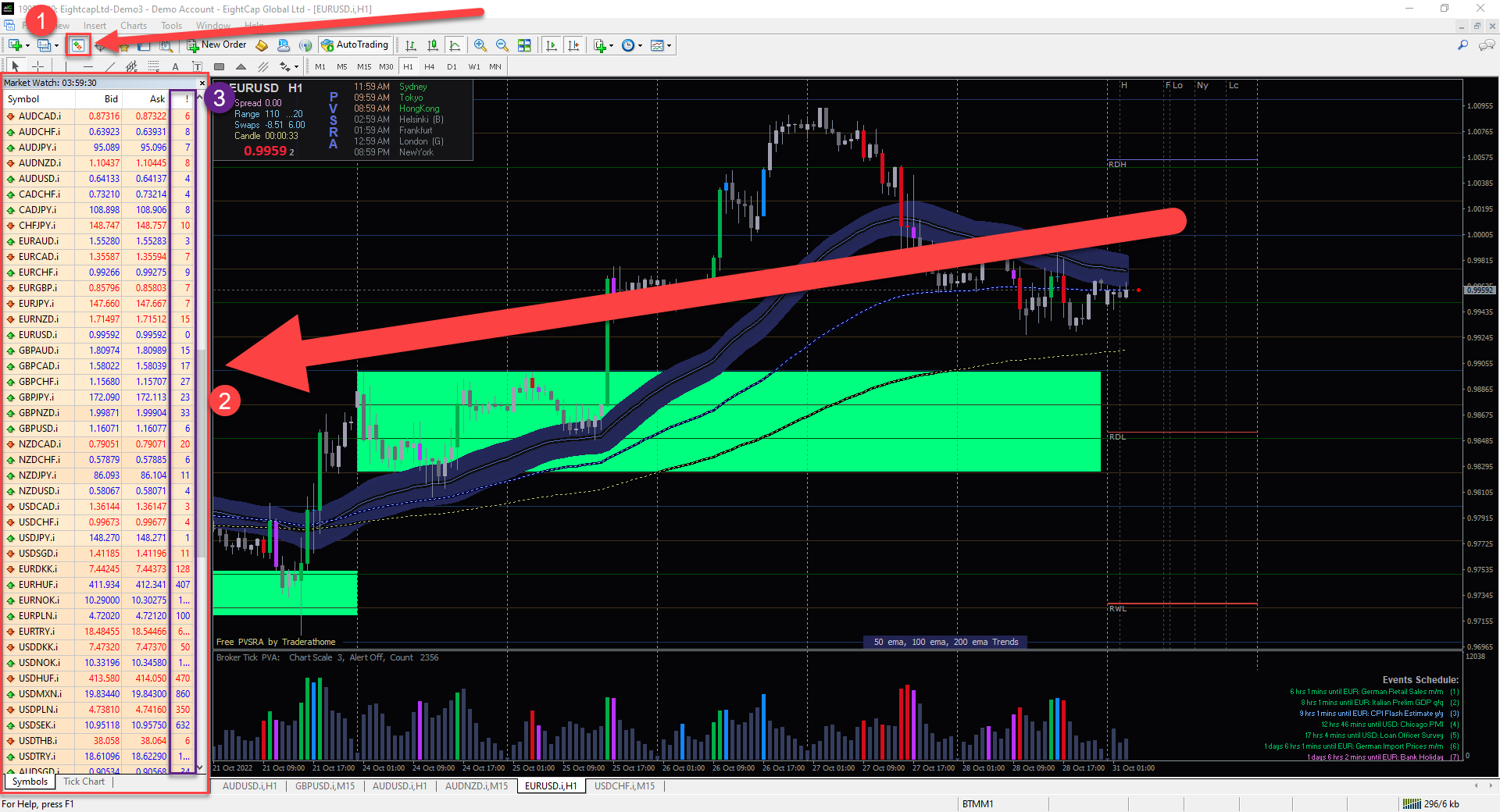
Task: Switch to the GBPUSD.i,M15 chart tab
Action: point(325,786)
